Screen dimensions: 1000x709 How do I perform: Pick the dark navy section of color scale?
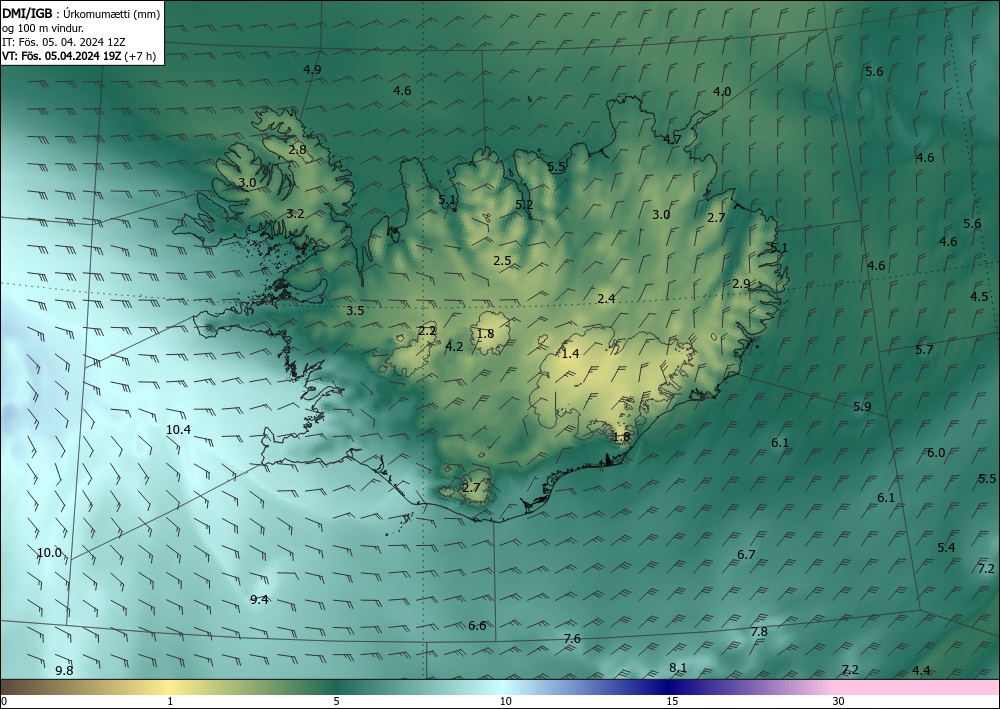[x=666, y=687]
